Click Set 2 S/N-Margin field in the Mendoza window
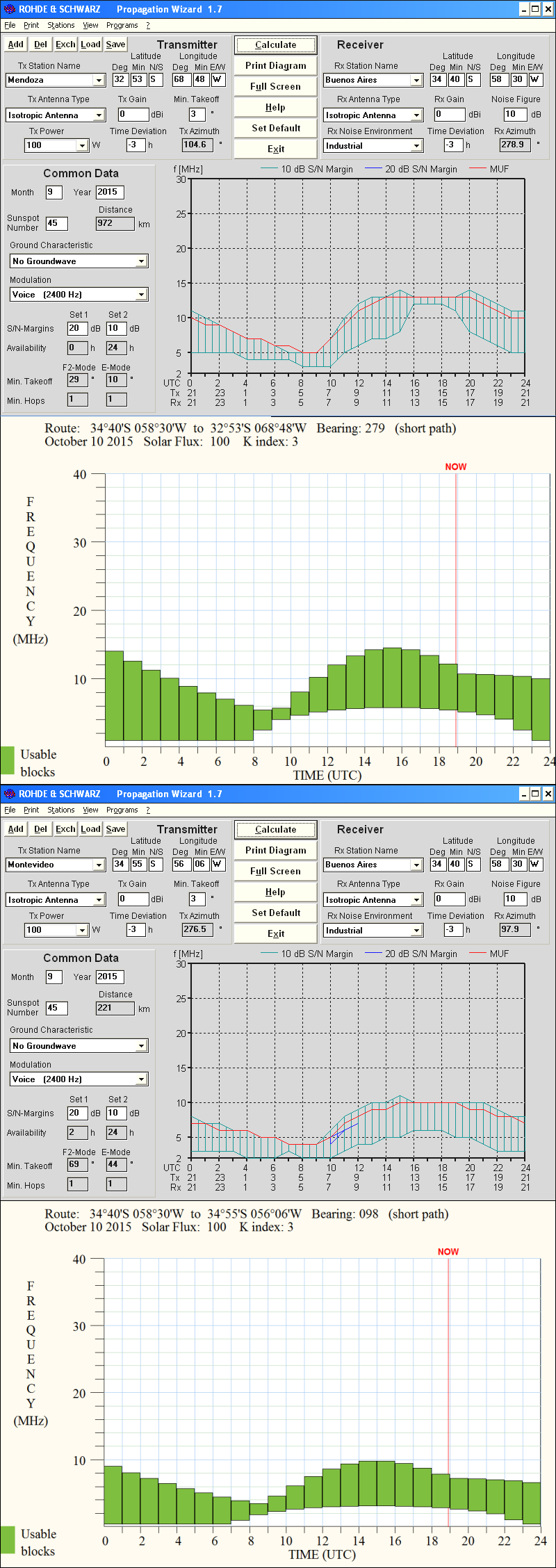 [x=116, y=328]
